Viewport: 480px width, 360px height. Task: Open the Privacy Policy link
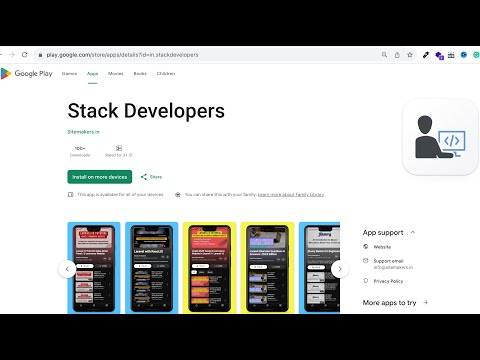(388, 281)
